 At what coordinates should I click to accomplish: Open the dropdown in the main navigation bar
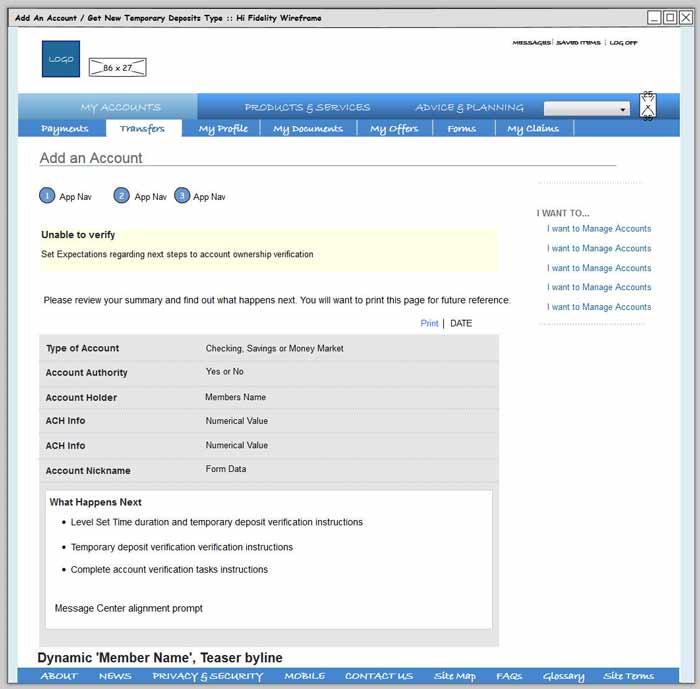coord(586,108)
